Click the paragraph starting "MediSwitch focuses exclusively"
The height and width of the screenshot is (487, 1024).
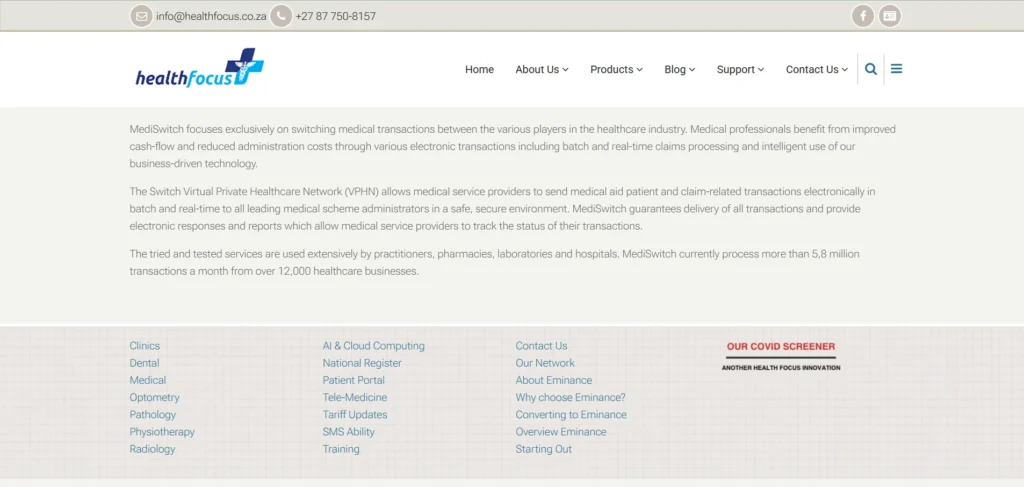(x=513, y=146)
